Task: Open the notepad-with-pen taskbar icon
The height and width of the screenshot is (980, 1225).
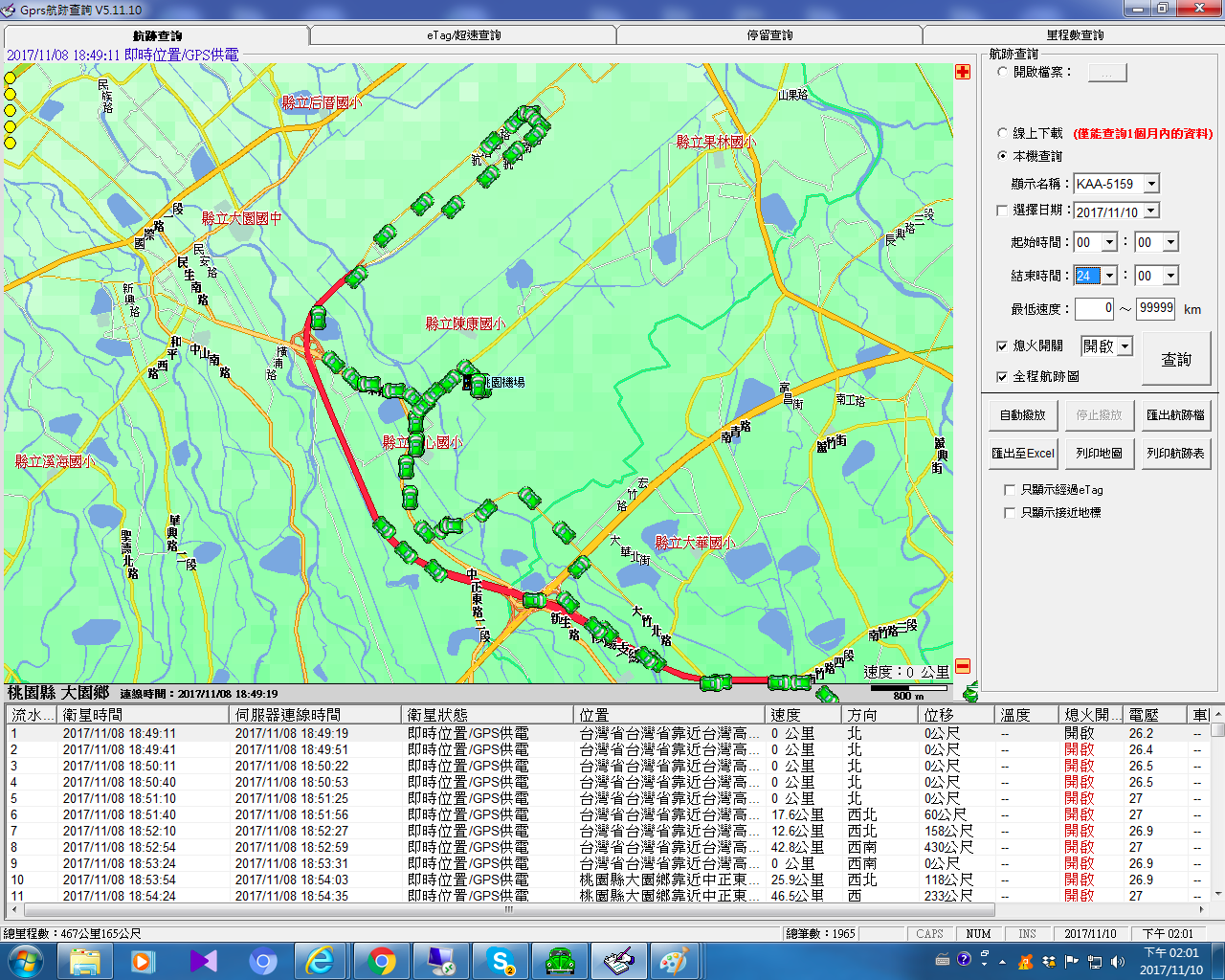Action: tap(619, 961)
